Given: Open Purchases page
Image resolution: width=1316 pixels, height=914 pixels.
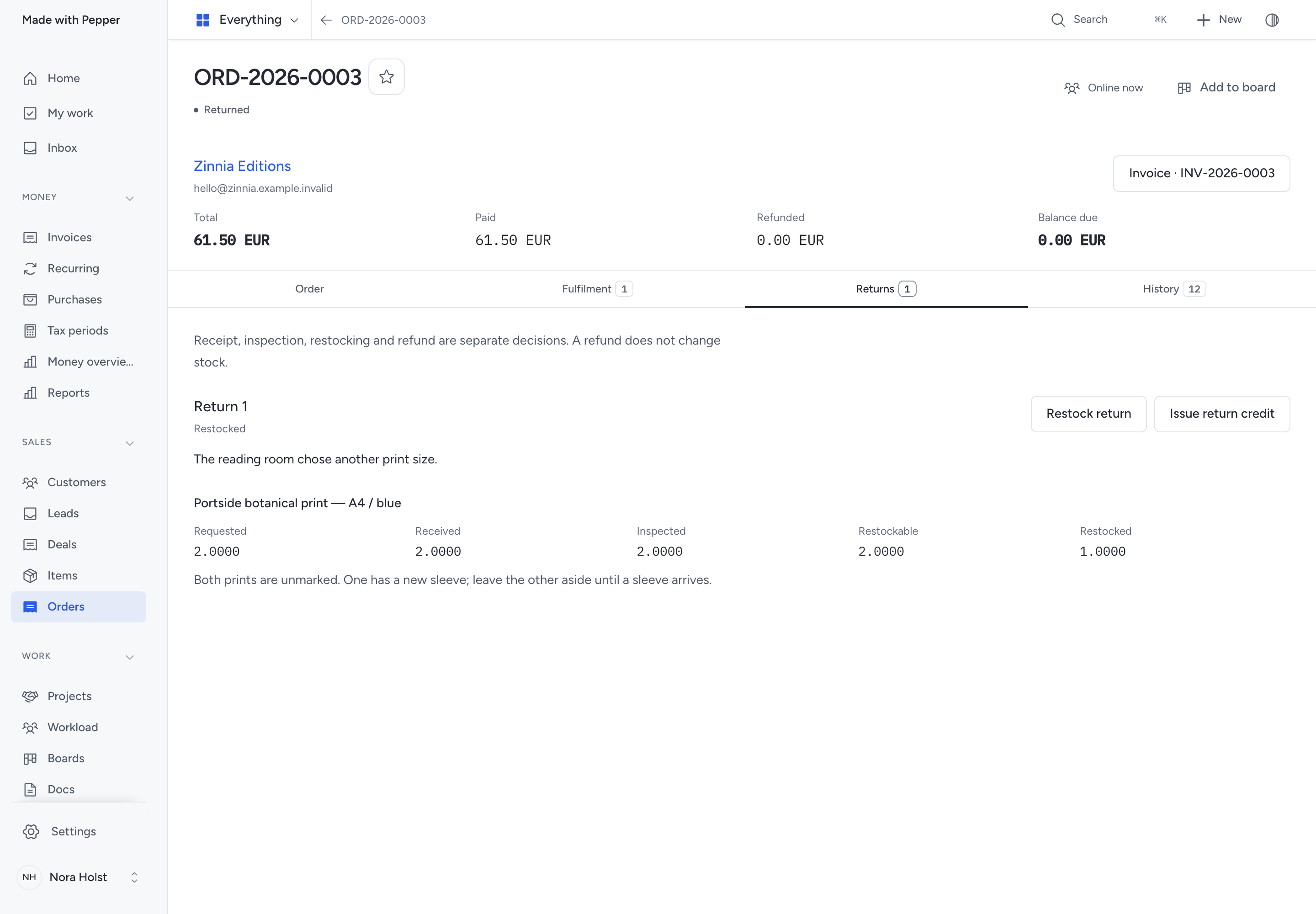Looking at the screenshot, I should 79,299.
